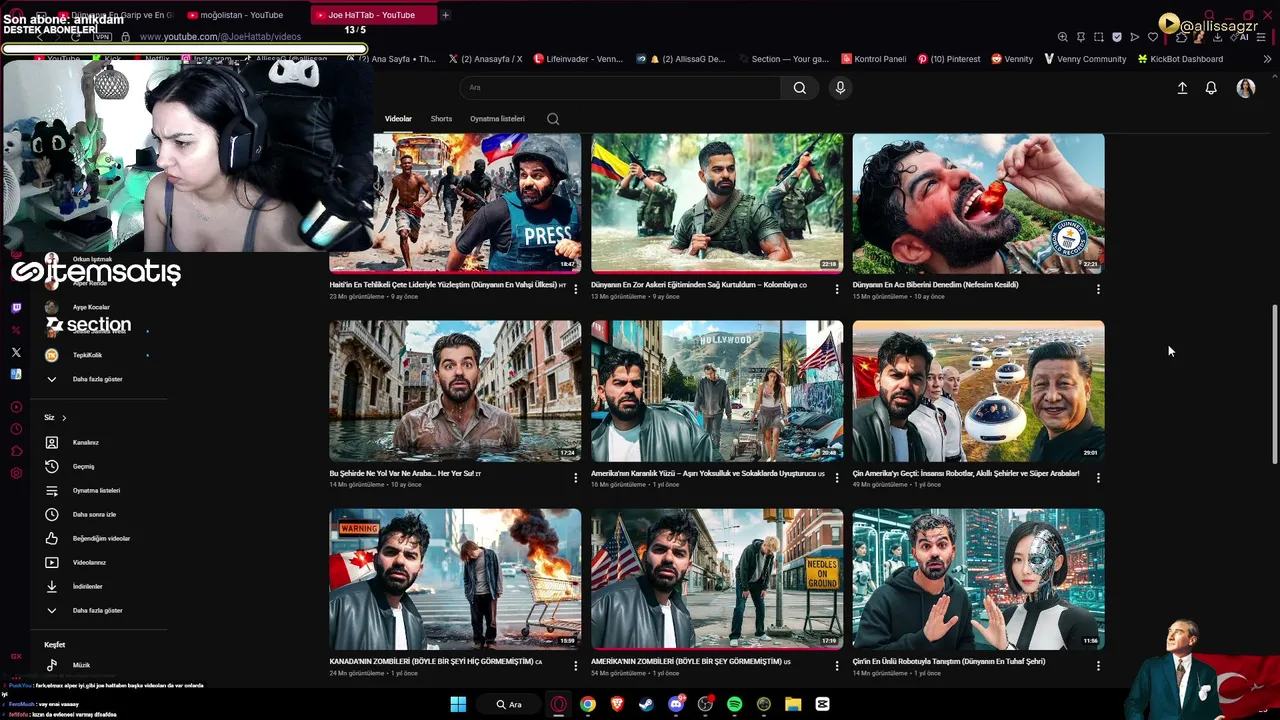
Task: Open options menu for the Haiti video
Action: point(575,289)
